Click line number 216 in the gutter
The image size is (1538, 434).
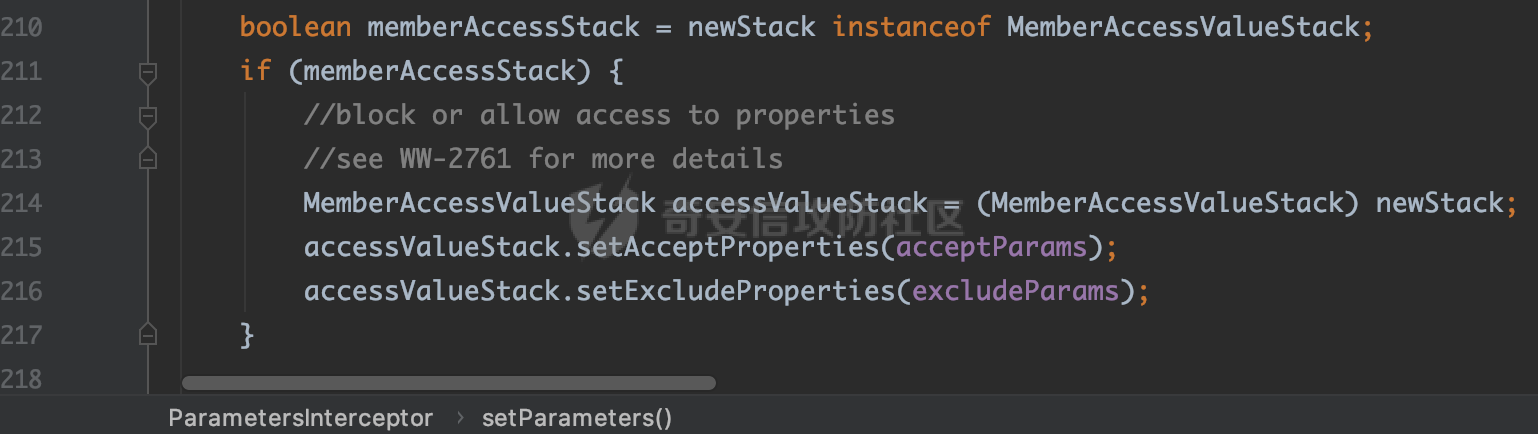pos(22,291)
